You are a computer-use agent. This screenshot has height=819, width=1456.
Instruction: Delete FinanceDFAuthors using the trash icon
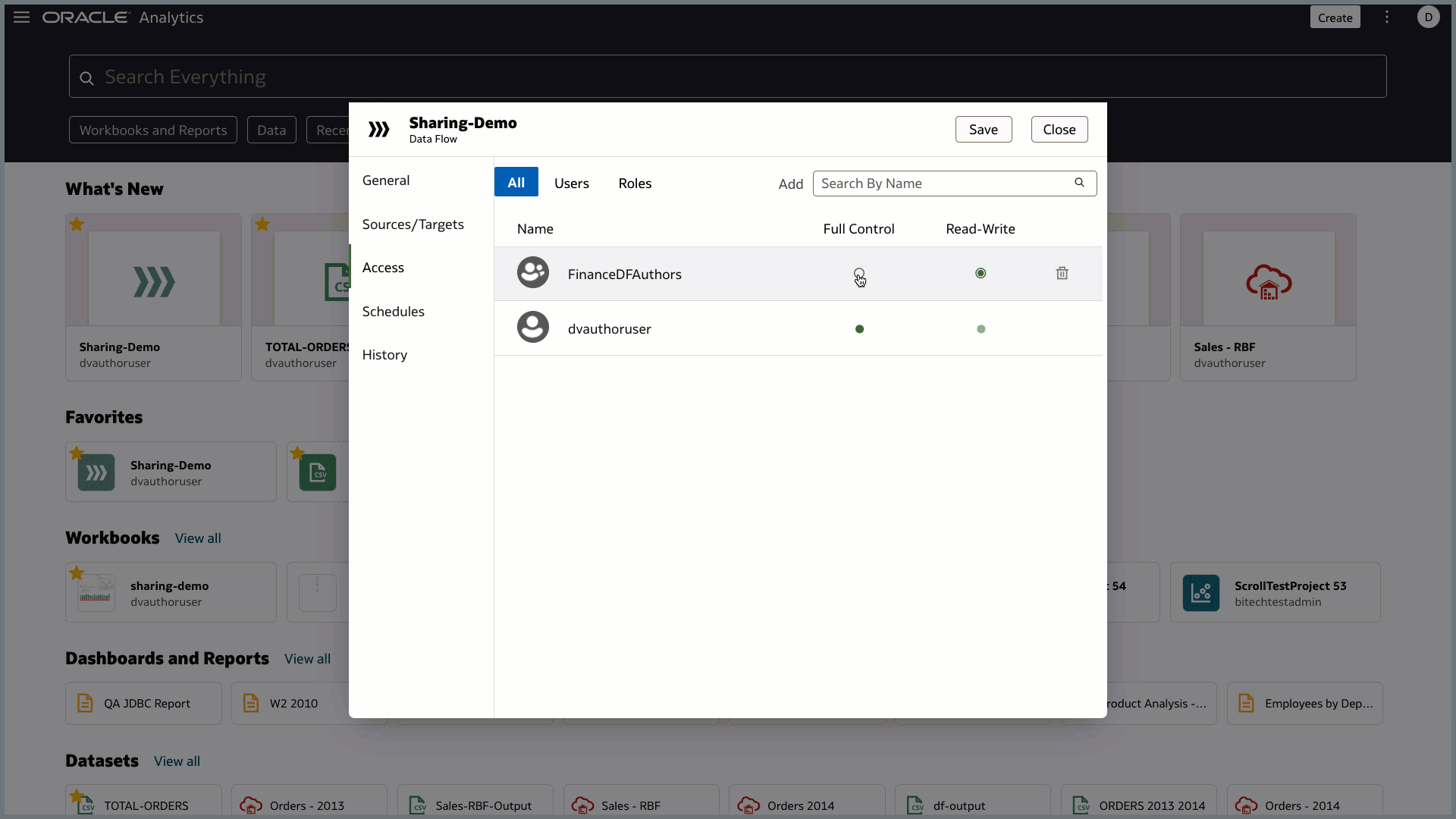click(1062, 273)
